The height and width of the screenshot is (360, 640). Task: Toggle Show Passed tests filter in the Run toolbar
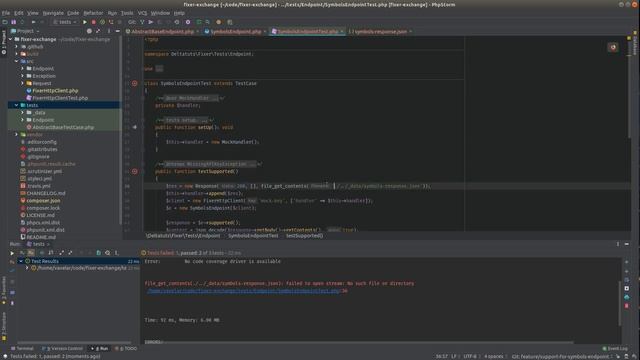(x=22, y=253)
